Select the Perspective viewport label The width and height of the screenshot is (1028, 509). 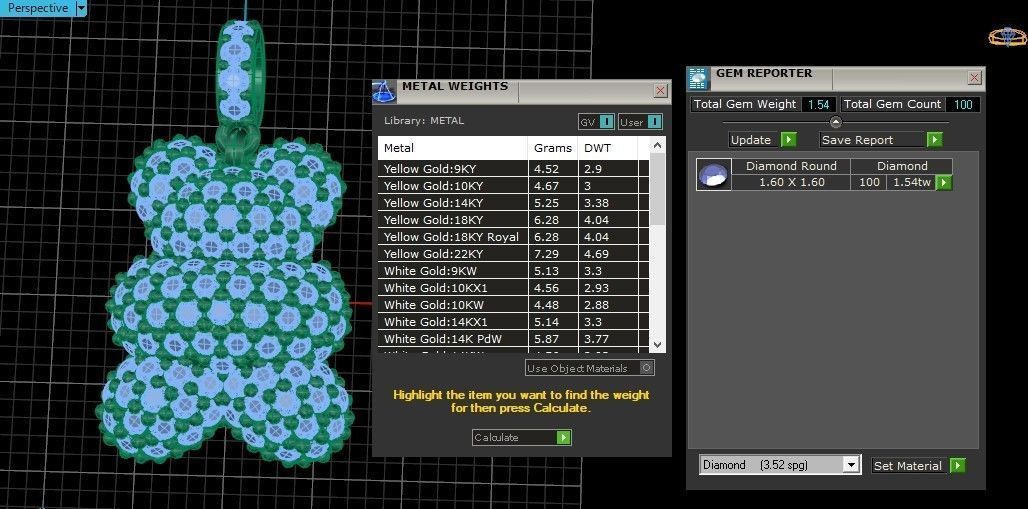pos(37,8)
